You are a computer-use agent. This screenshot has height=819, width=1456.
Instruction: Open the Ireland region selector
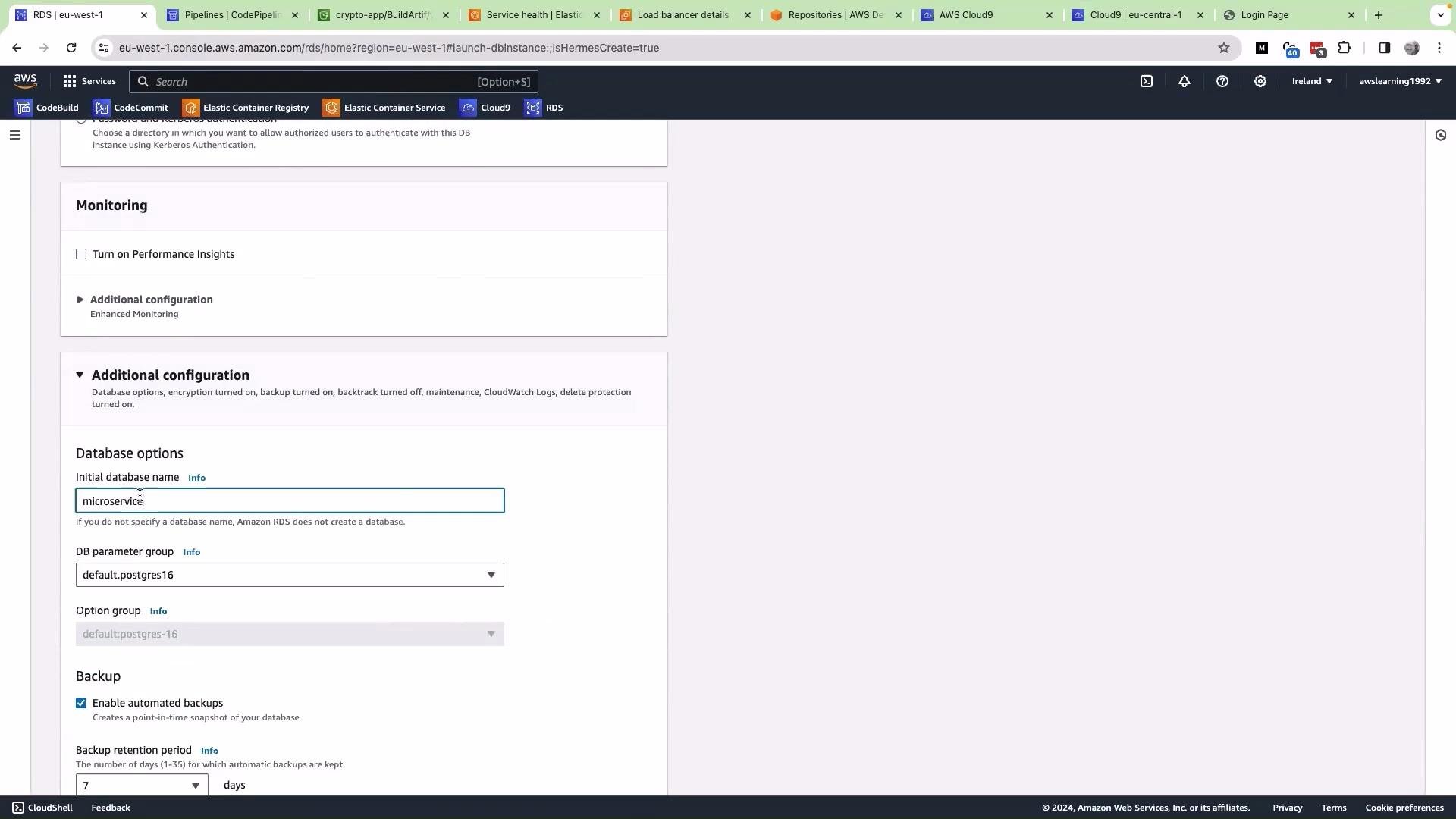pos(1312,81)
